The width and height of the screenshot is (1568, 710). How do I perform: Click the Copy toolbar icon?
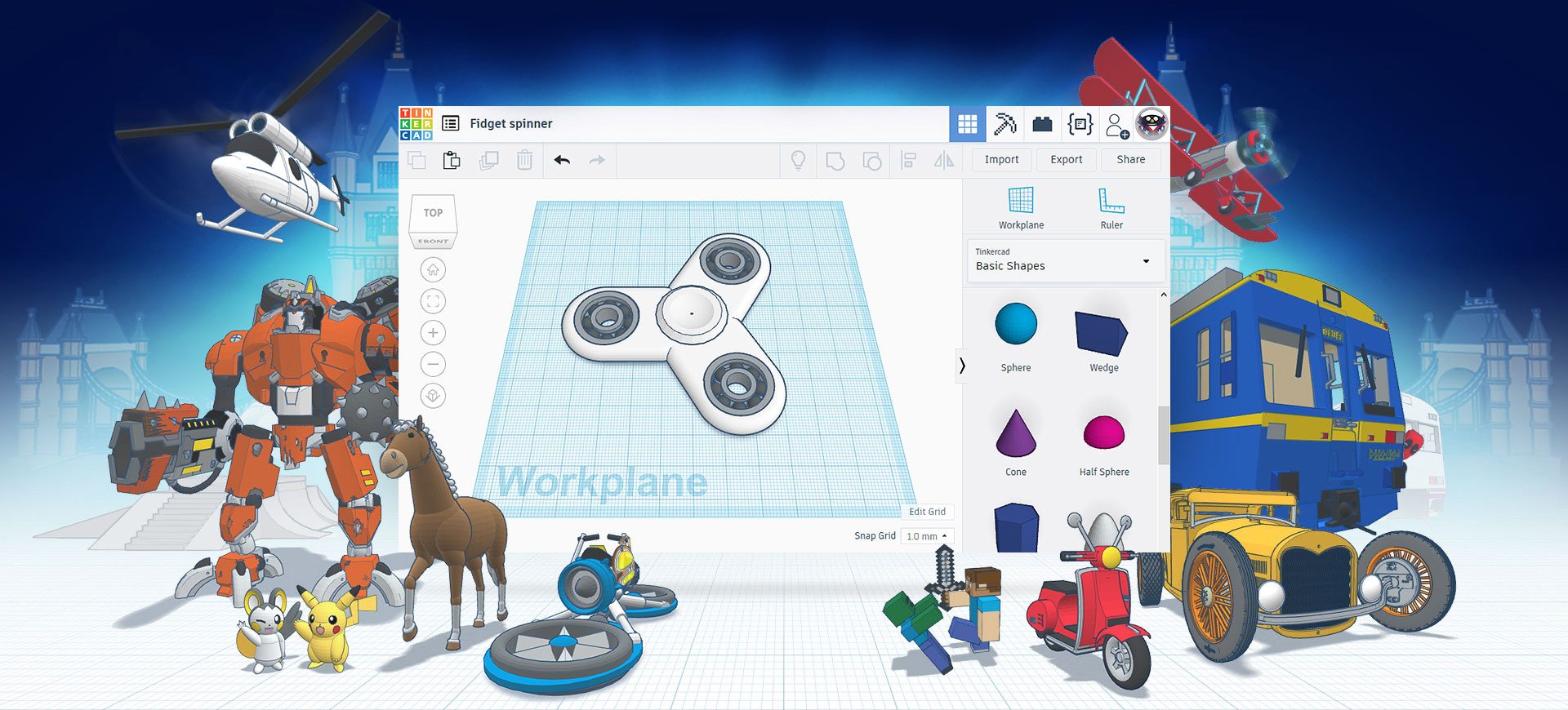[417, 160]
